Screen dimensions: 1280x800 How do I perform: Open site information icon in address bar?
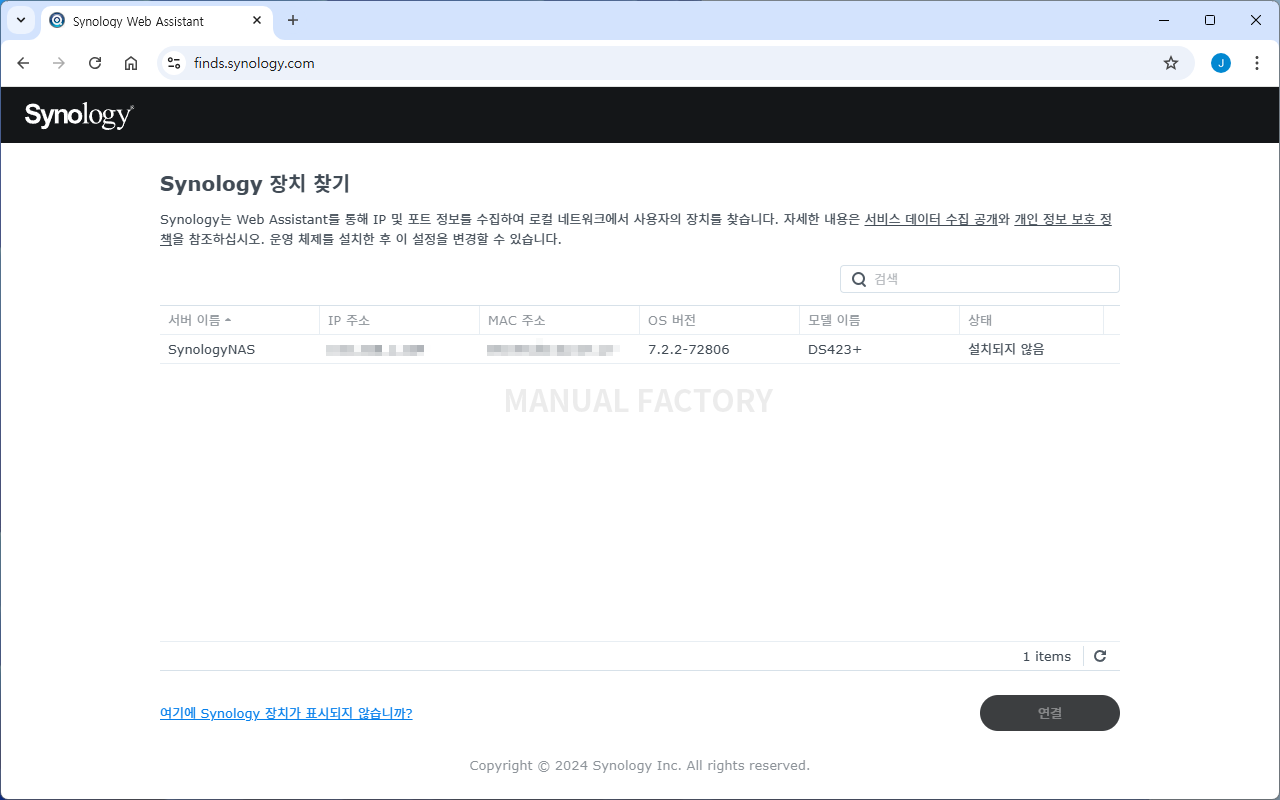[174, 63]
